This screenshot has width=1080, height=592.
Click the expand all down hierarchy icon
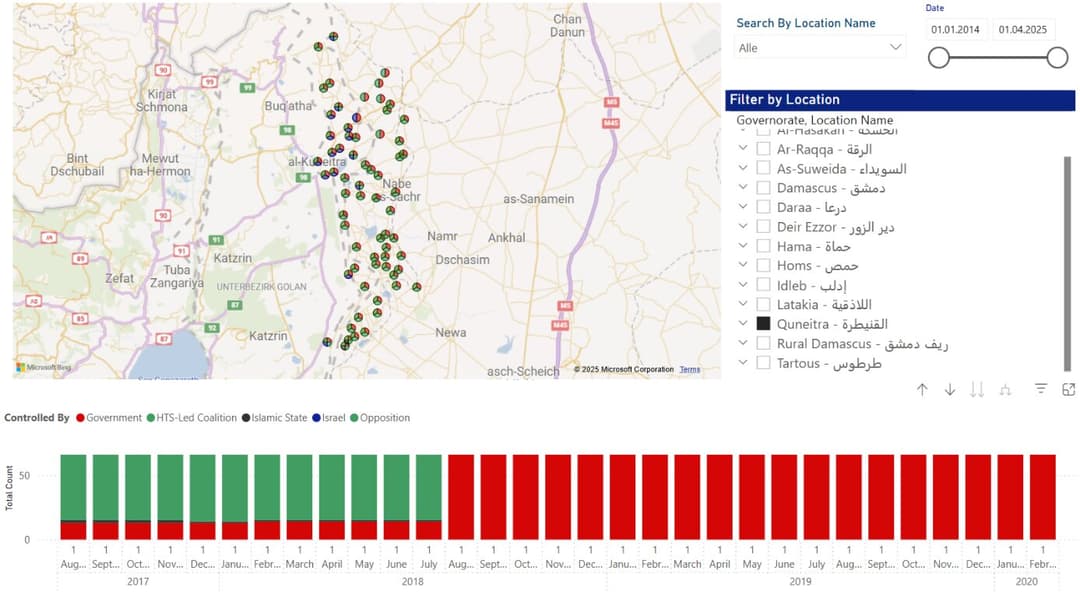click(1005, 389)
